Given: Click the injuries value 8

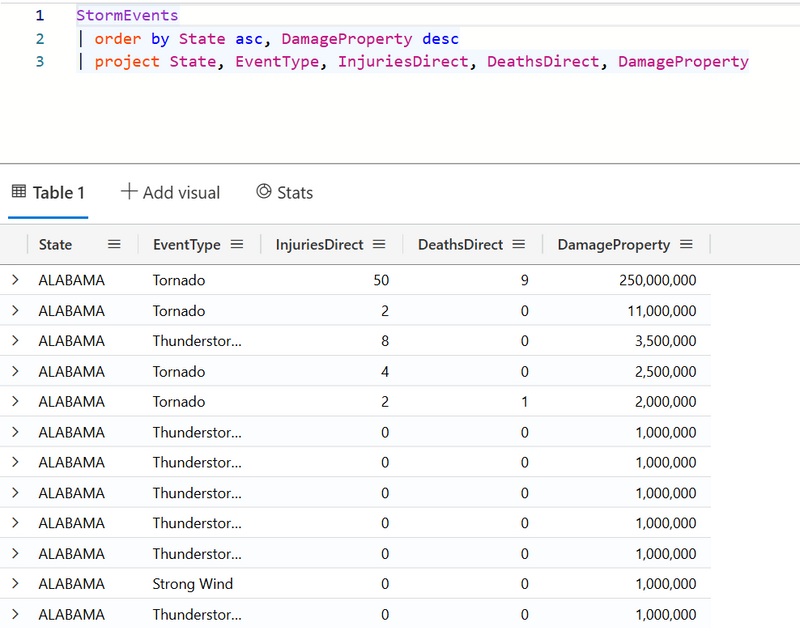Looking at the screenshot, I should click(385, 341).
